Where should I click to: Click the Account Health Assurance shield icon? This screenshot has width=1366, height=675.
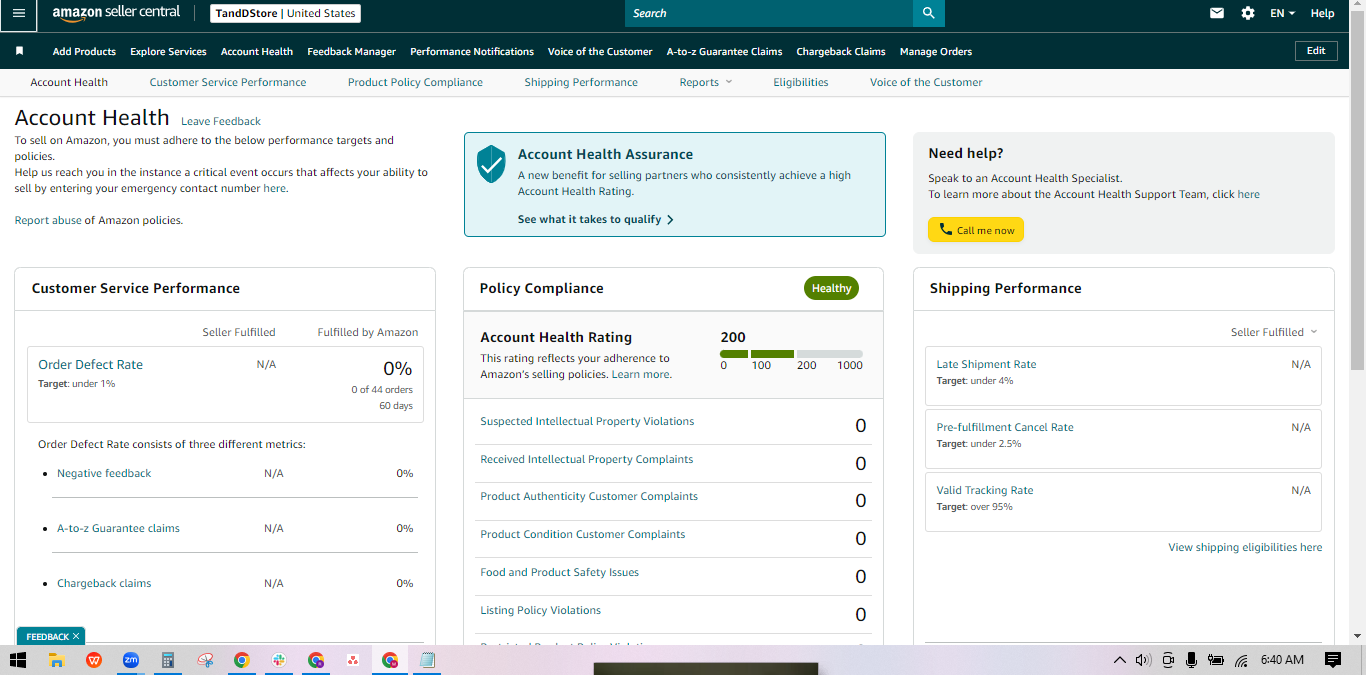491,164
